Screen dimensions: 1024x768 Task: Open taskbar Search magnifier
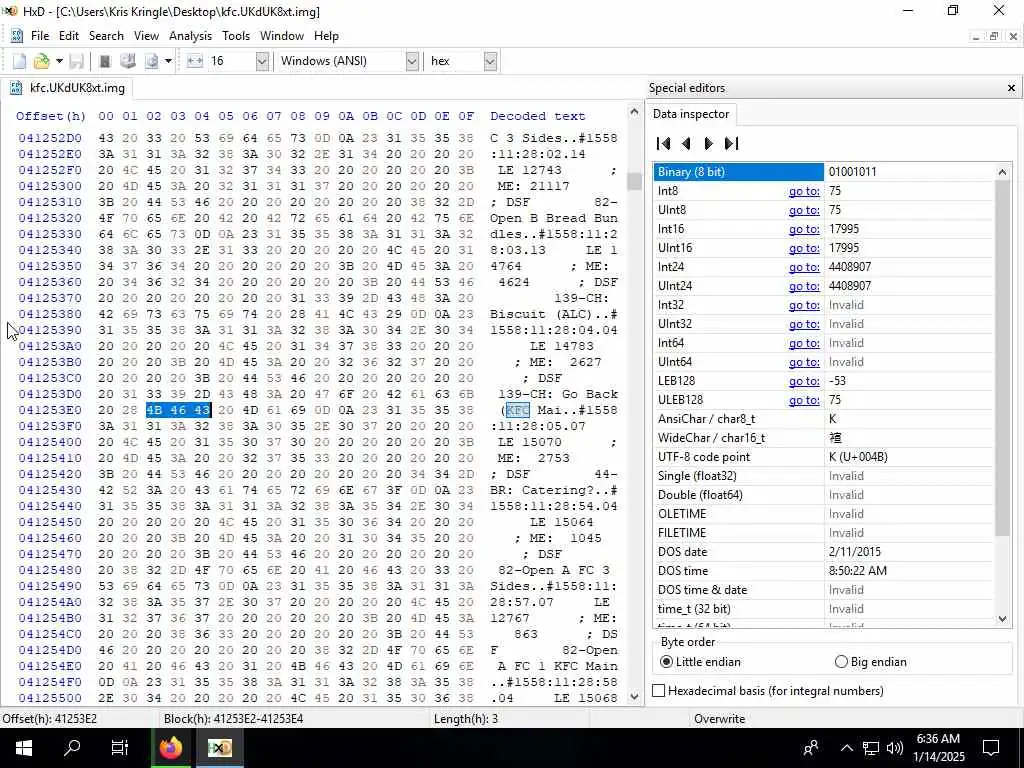(x=72, y=748)
